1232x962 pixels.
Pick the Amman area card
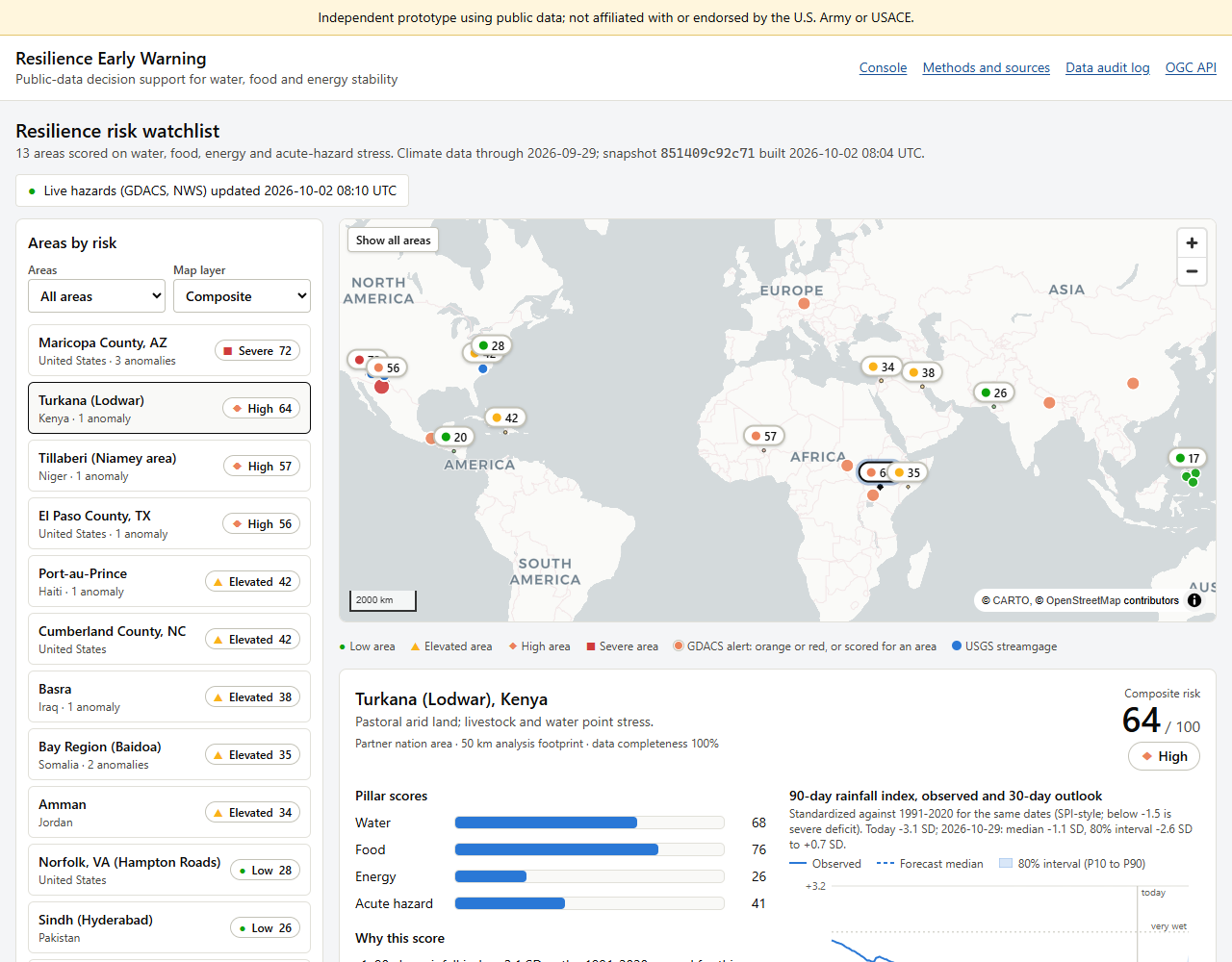point(169,812)
